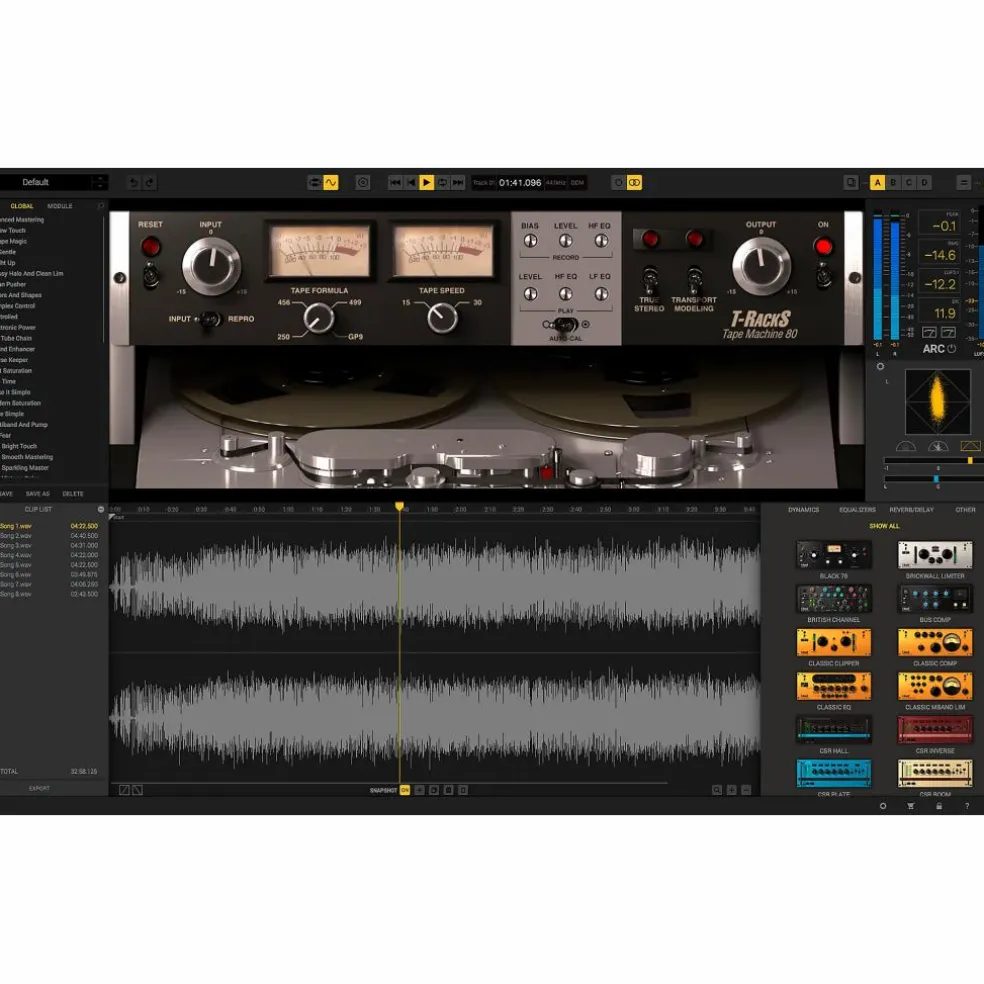
Task: Click the undo arrow icon
Action: pyautogui.click(x=133, y=183)
